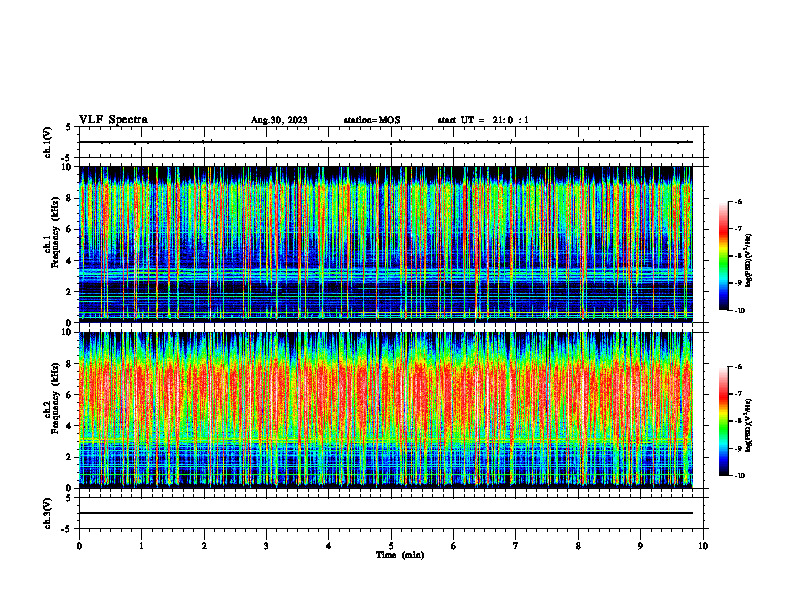The image size is (792, 612).
Task: Click the "8" kHz tick on ch.2 spectrogram
Action: pos(70,364)
